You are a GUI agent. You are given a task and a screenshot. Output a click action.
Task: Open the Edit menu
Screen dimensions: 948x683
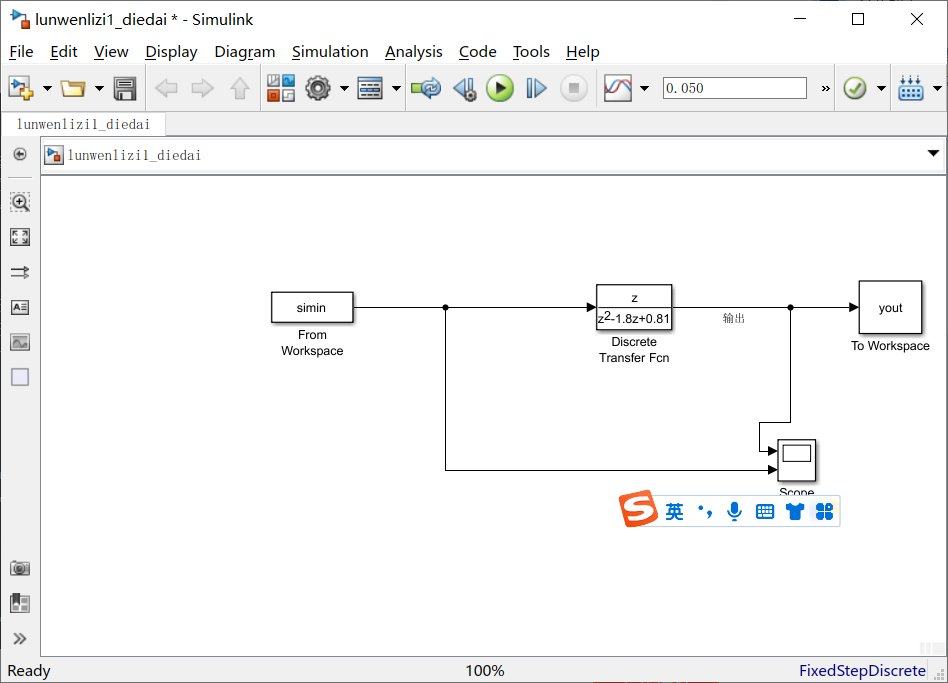(x=63, y=52)
